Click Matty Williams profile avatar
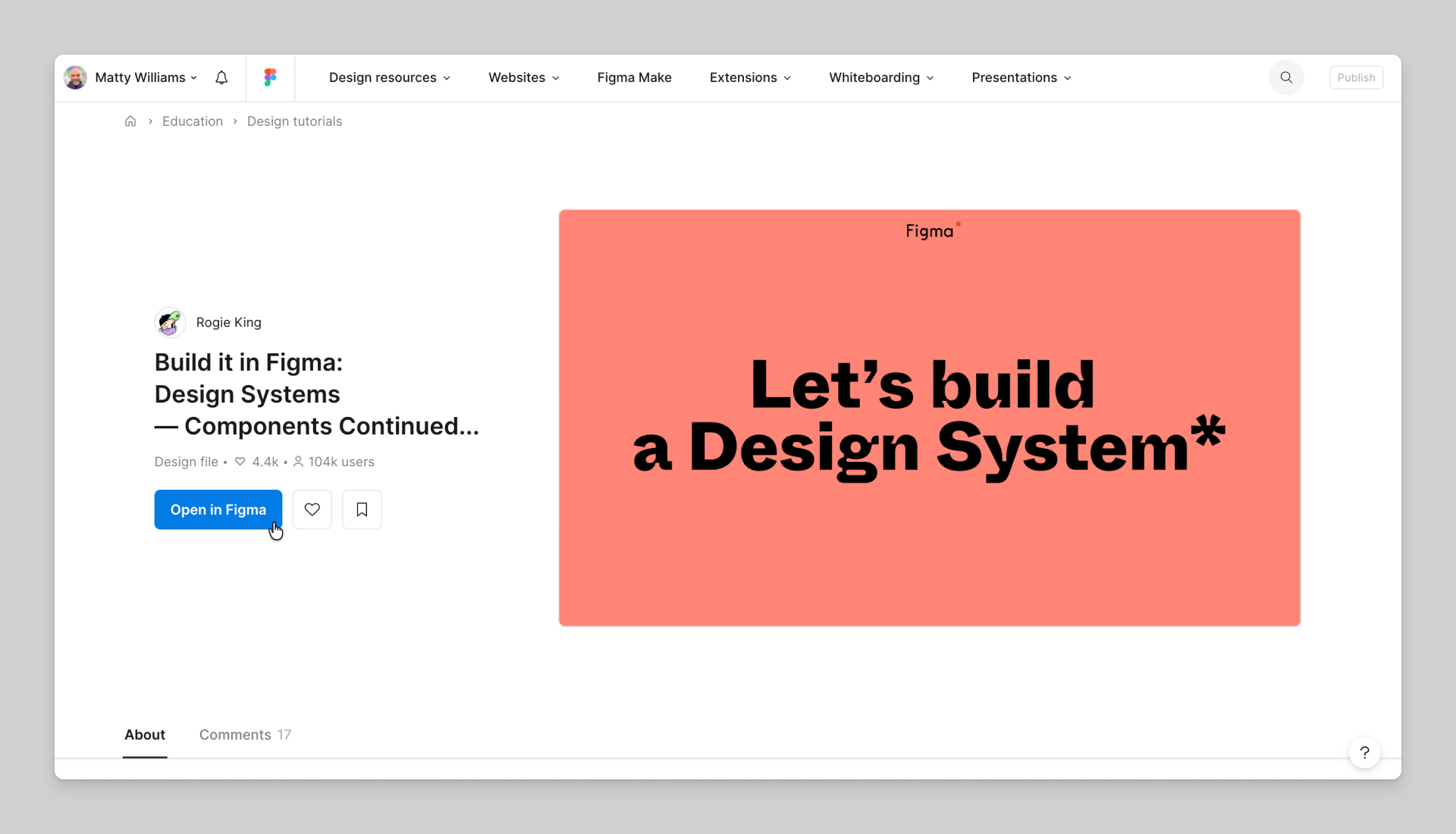Viewport: 1456px width, 834px height. point(75,77)
